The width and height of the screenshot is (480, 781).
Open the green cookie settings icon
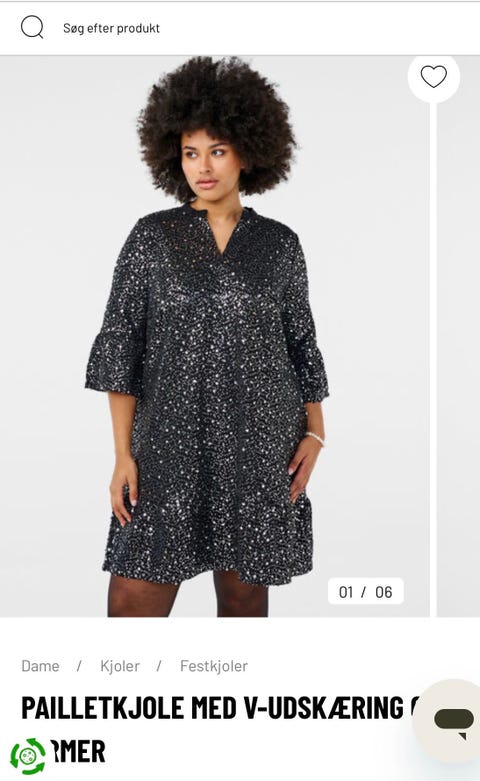click(28, 756)
